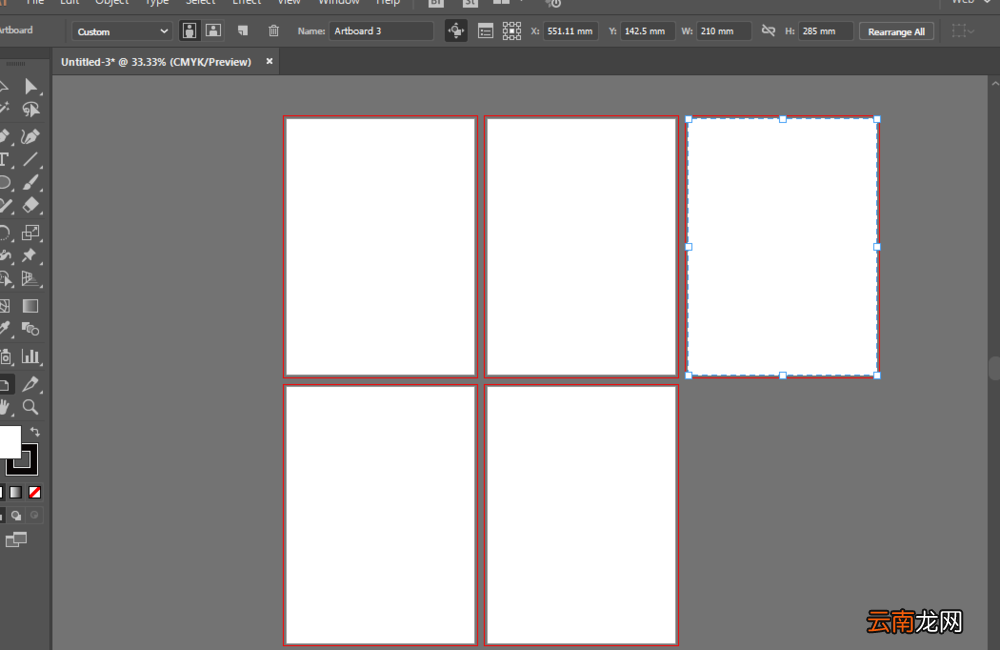
Task: Click the Y position field
Action: pos(647,31)
